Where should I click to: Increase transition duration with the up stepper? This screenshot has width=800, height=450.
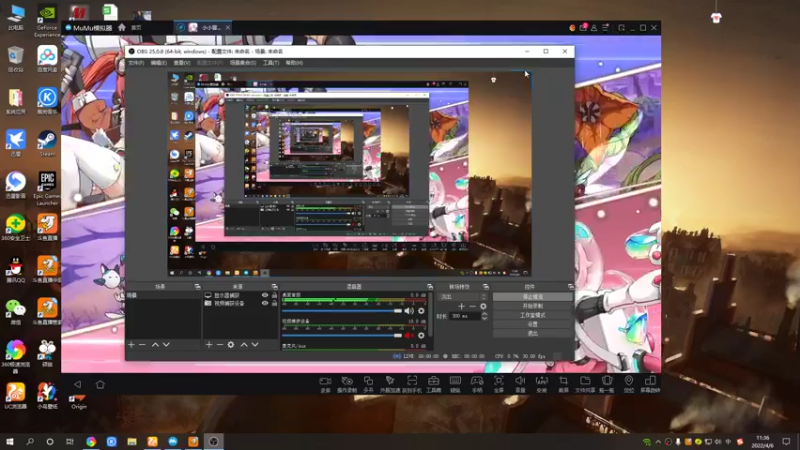pyautogui.click(x=484, y=314)
